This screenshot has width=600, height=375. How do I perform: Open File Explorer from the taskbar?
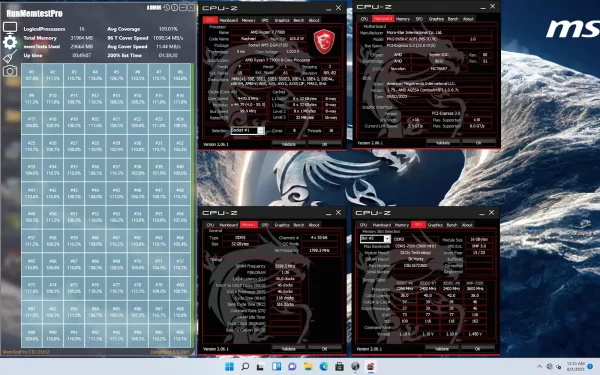tap(308, 367)
